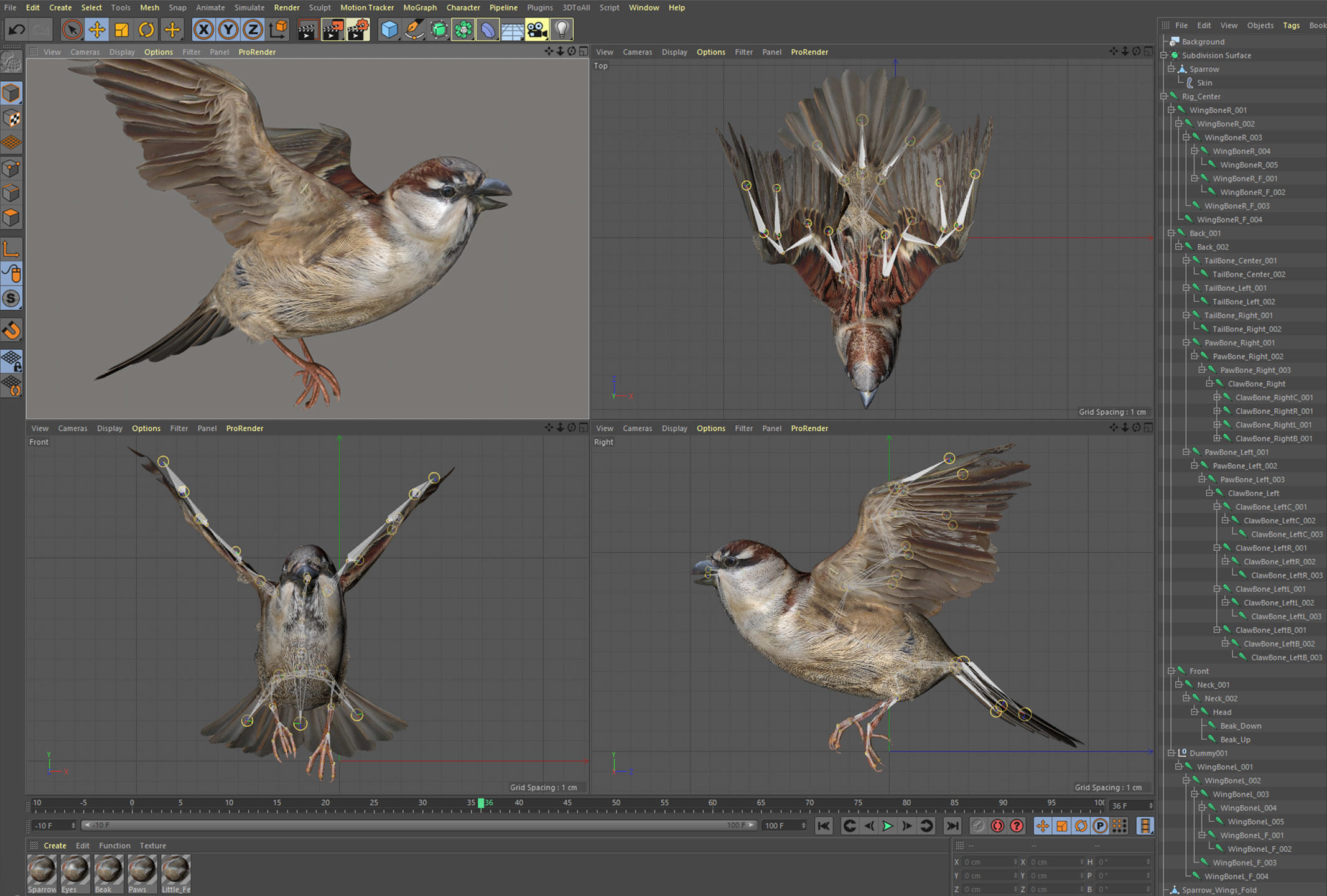Click the magnet Soft Selection icon
The width and height of the screenshot is (1327, 896).
coord(12,330)
